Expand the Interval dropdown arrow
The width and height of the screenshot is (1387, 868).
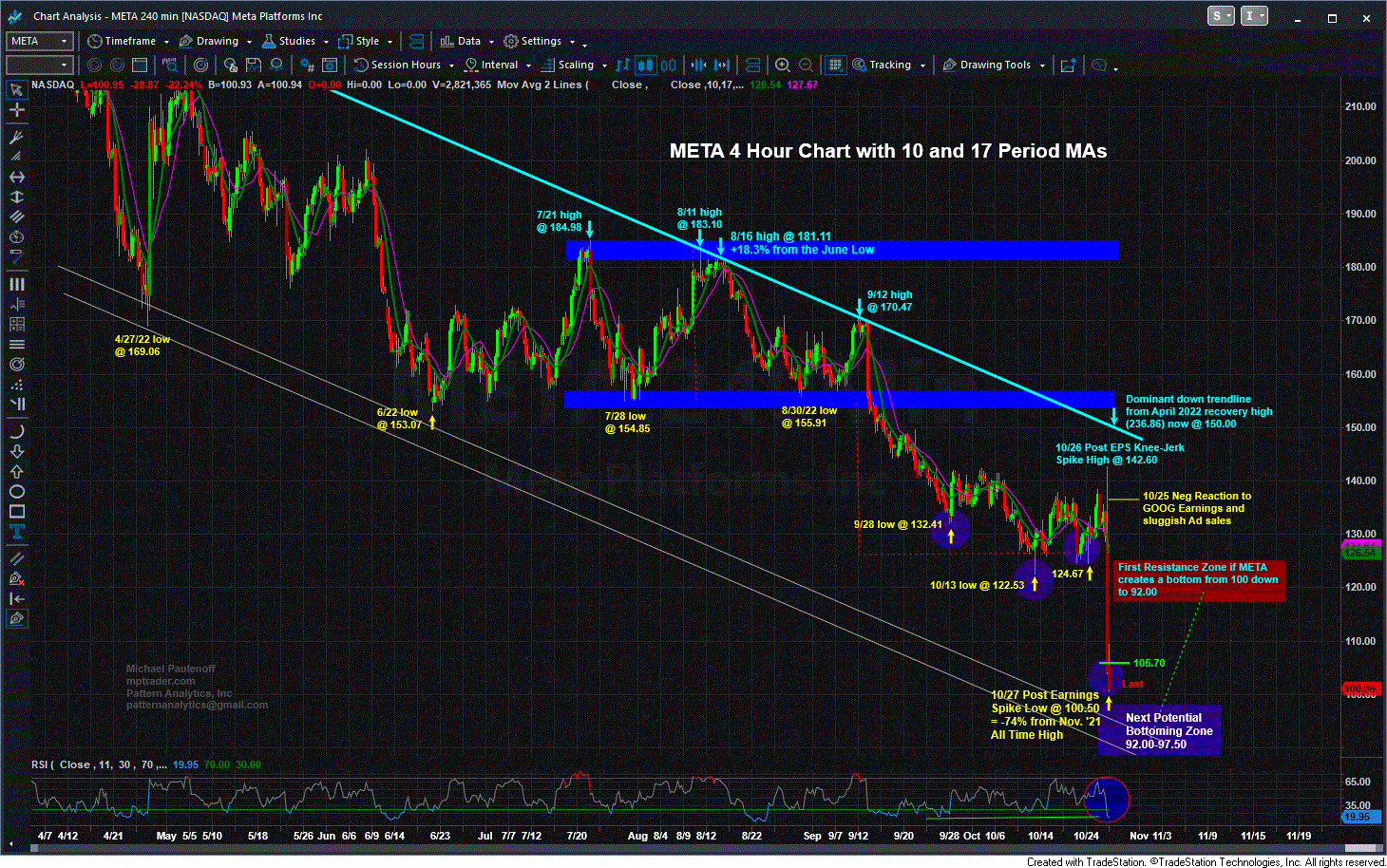click(x=528, y=66)
